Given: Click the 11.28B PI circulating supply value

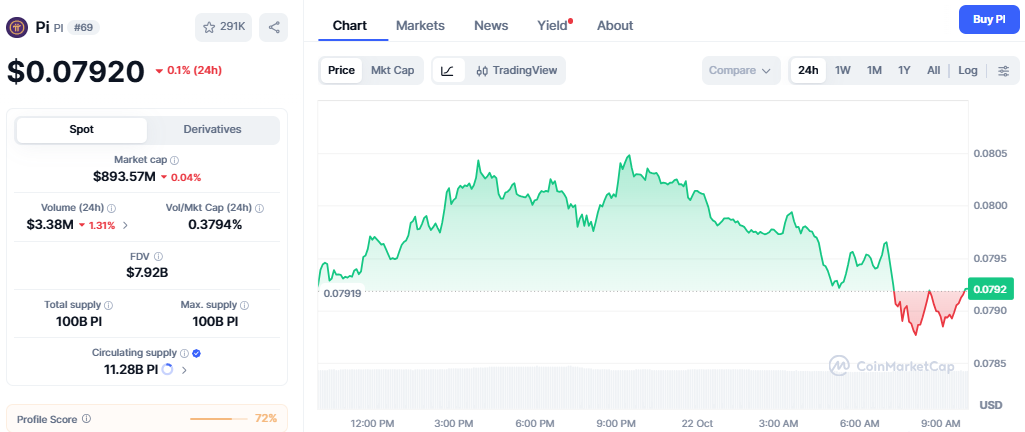Looking at the screenshot, I should tap(131, 370).
